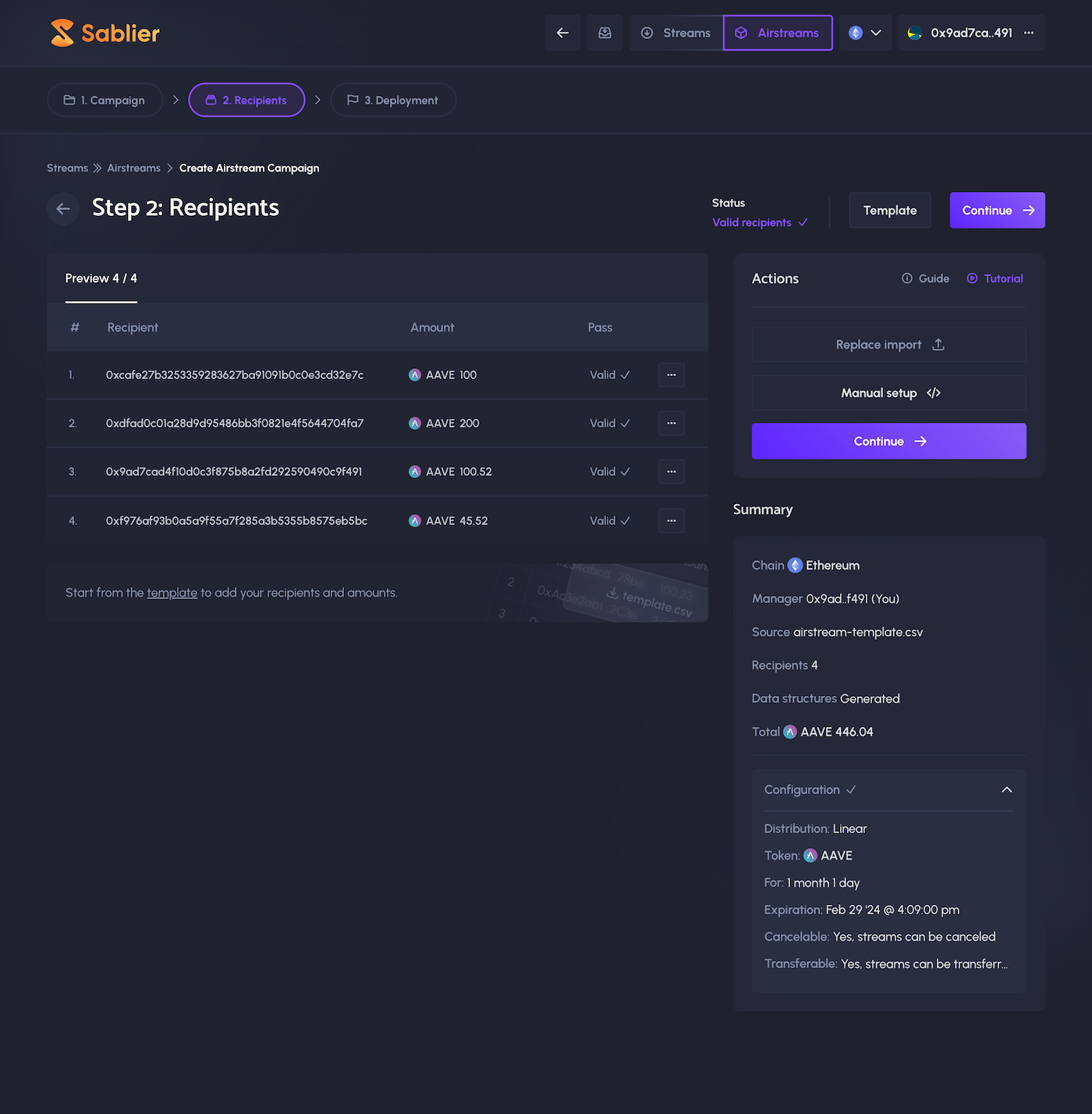Image resolution: width=1092 pixels, height=1114 pixels.
Task: Open options menu for recipient row 4
Action: 671,521
